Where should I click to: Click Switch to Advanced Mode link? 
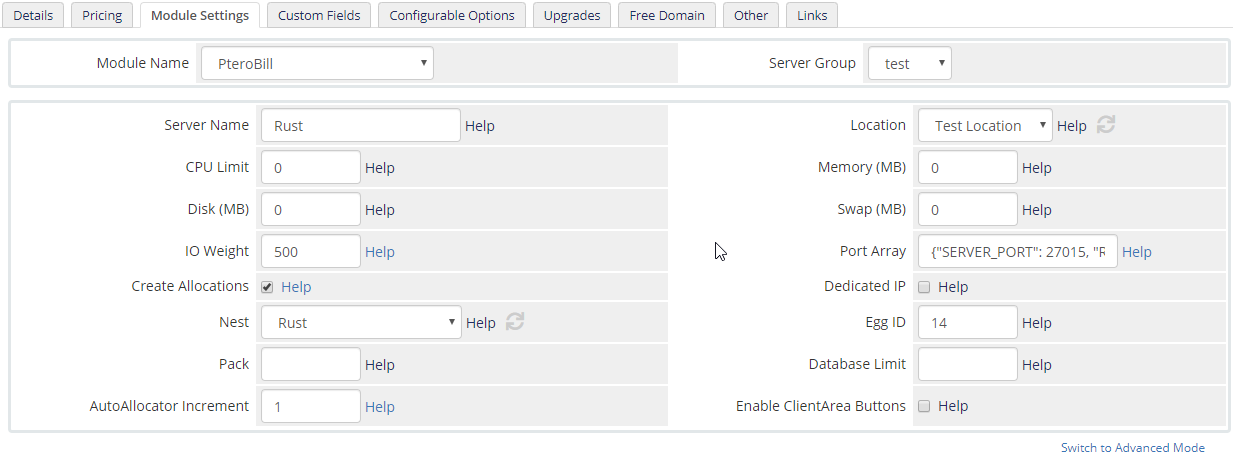coord(1132,448)
